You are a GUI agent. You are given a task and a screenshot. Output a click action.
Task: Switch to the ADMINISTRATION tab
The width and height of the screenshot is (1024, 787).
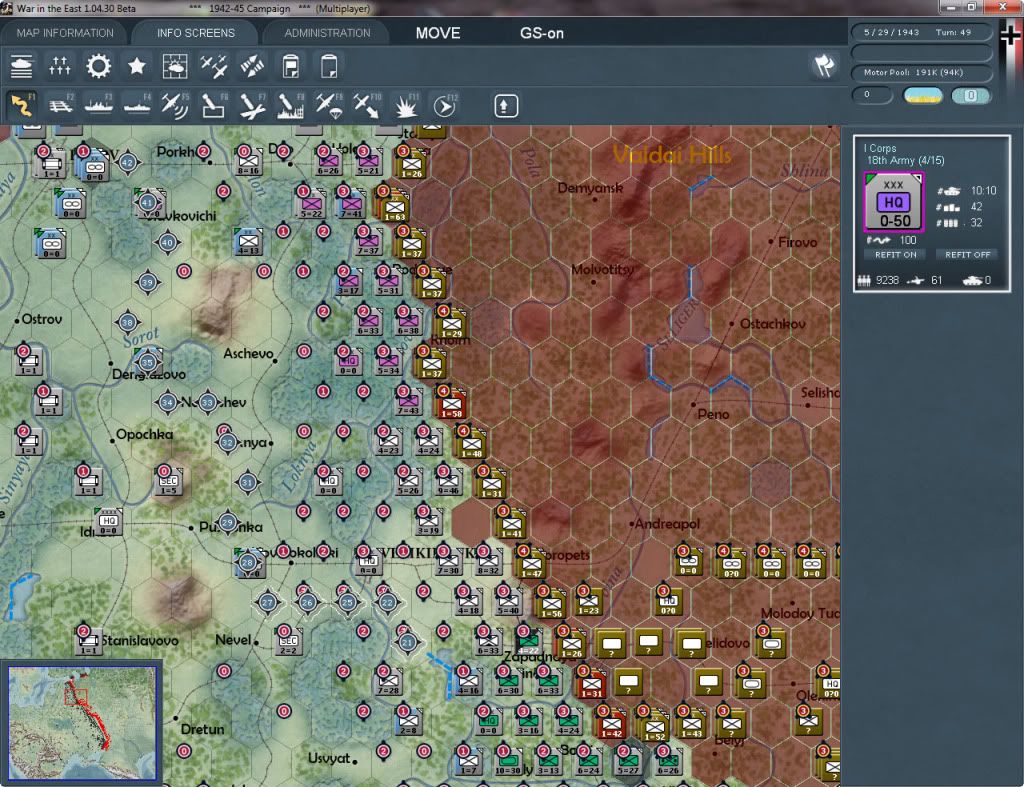pos(327,33)
